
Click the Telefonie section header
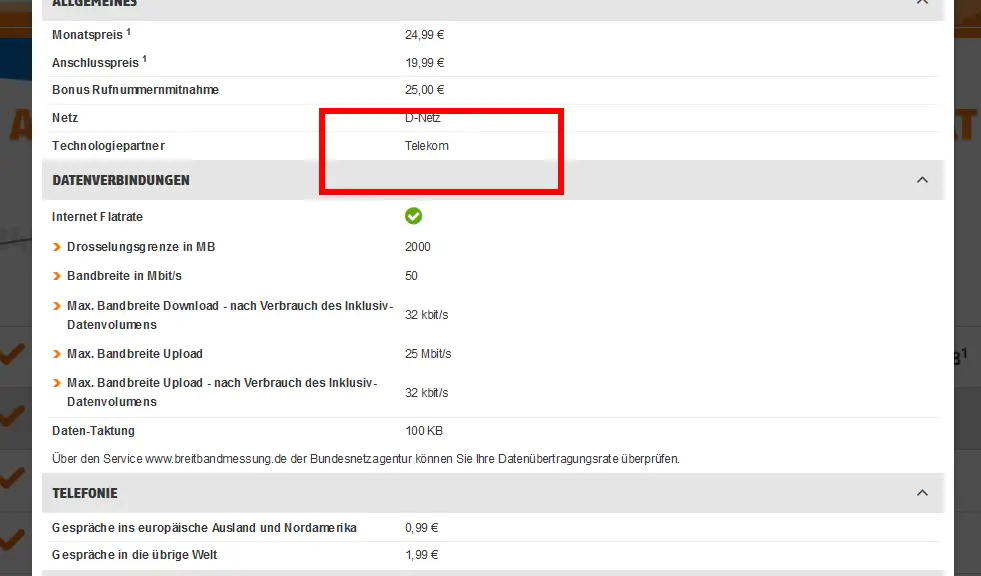tap(85, 493)
